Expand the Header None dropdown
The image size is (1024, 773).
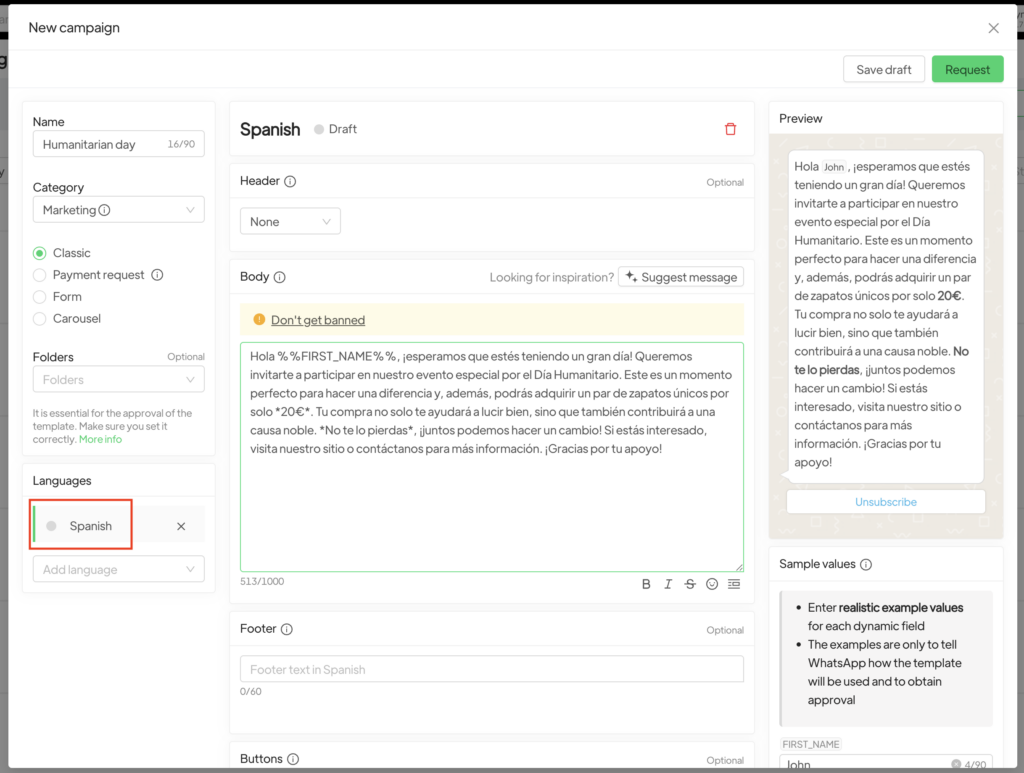(x=290, y=222)
